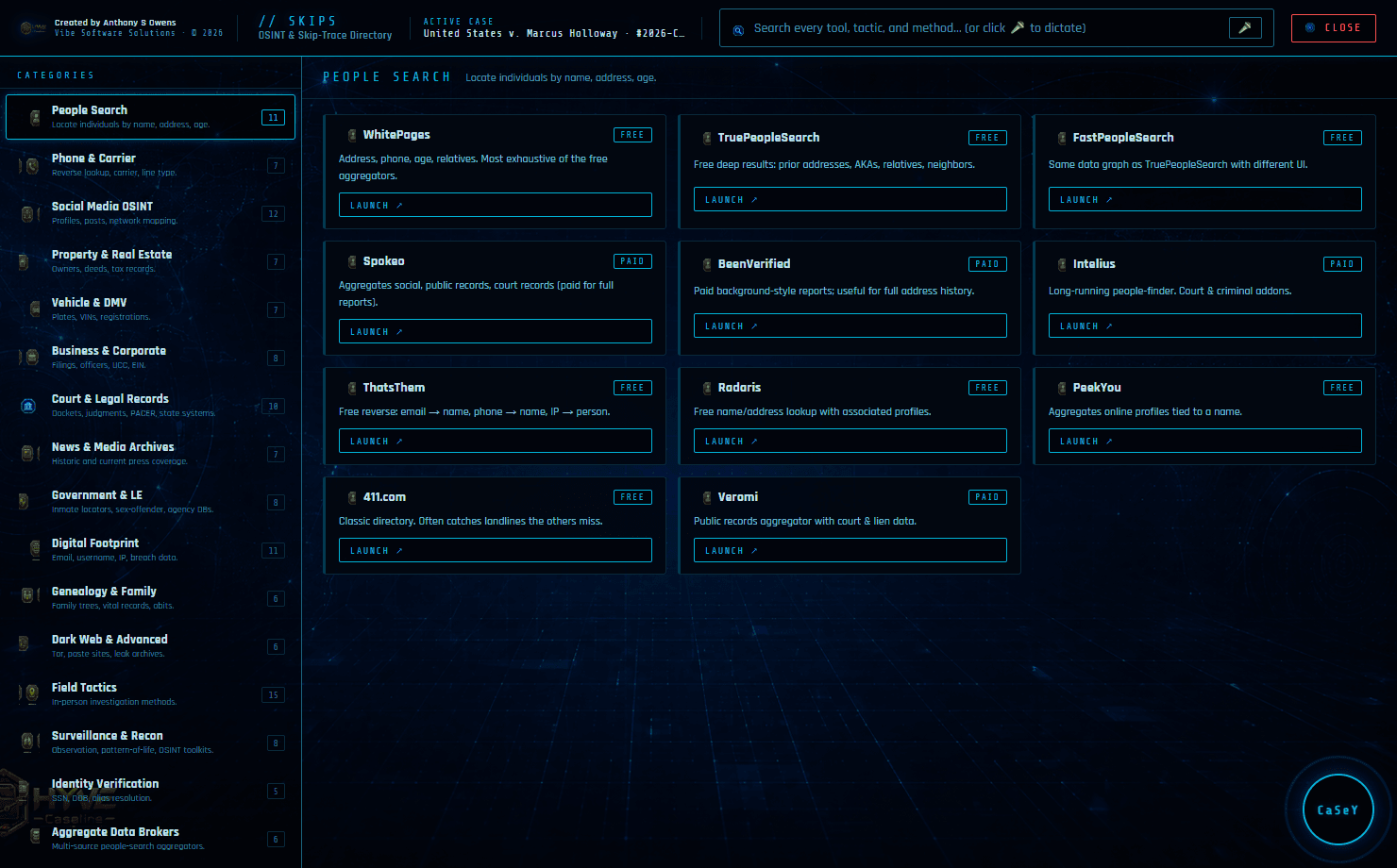Launch 411.com

pyautogui.click(x=496, y=550)
